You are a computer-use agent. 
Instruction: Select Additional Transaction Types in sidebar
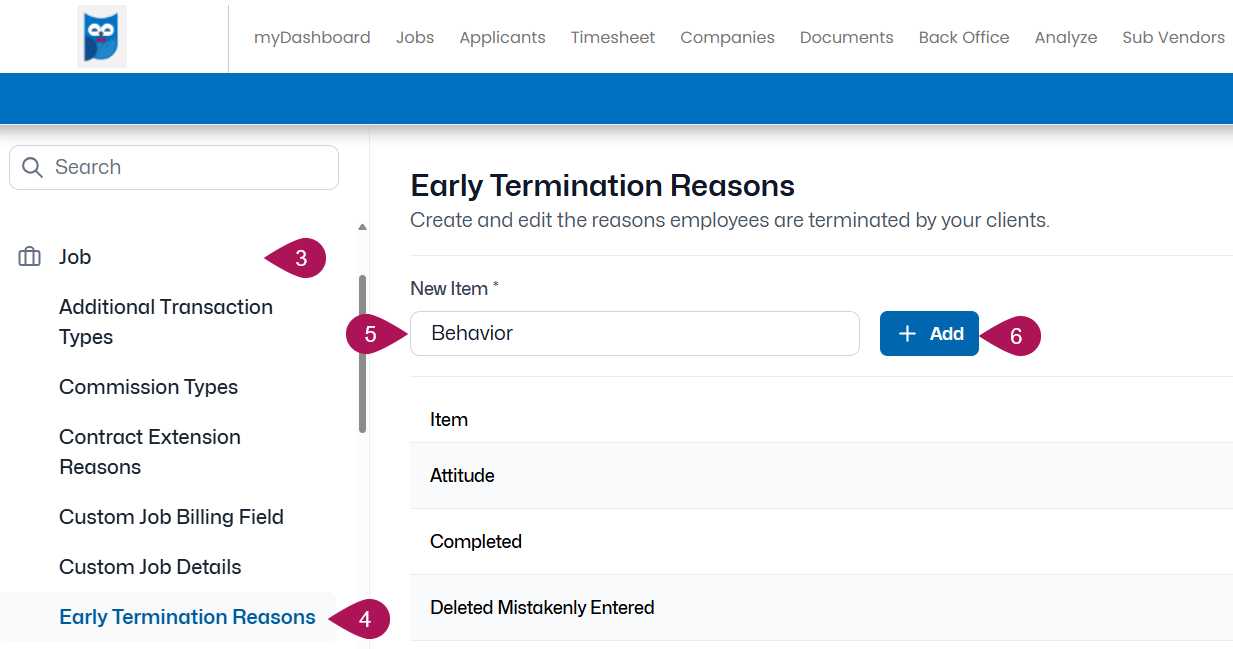[x=166, y=322]
